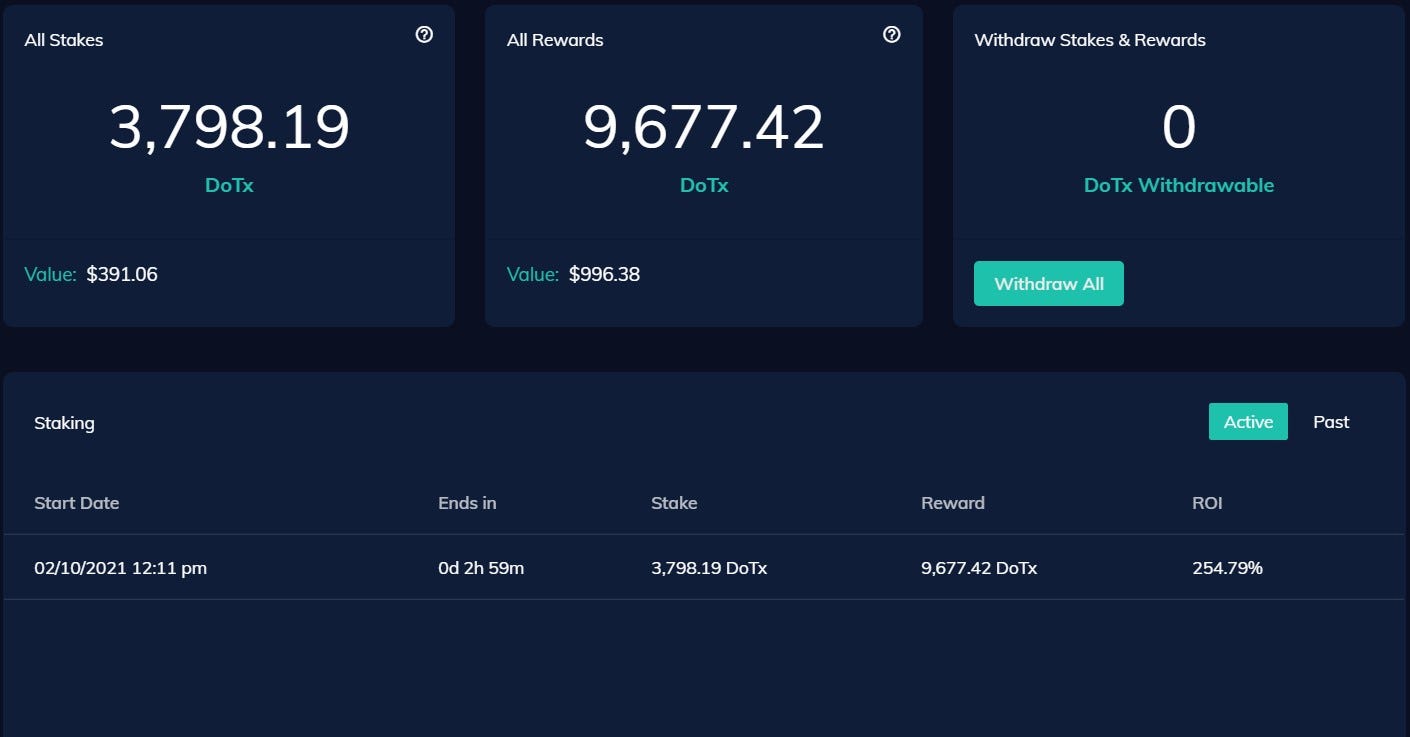
Task: Click the All Rewards card title
Action: [x=555, y=40]
